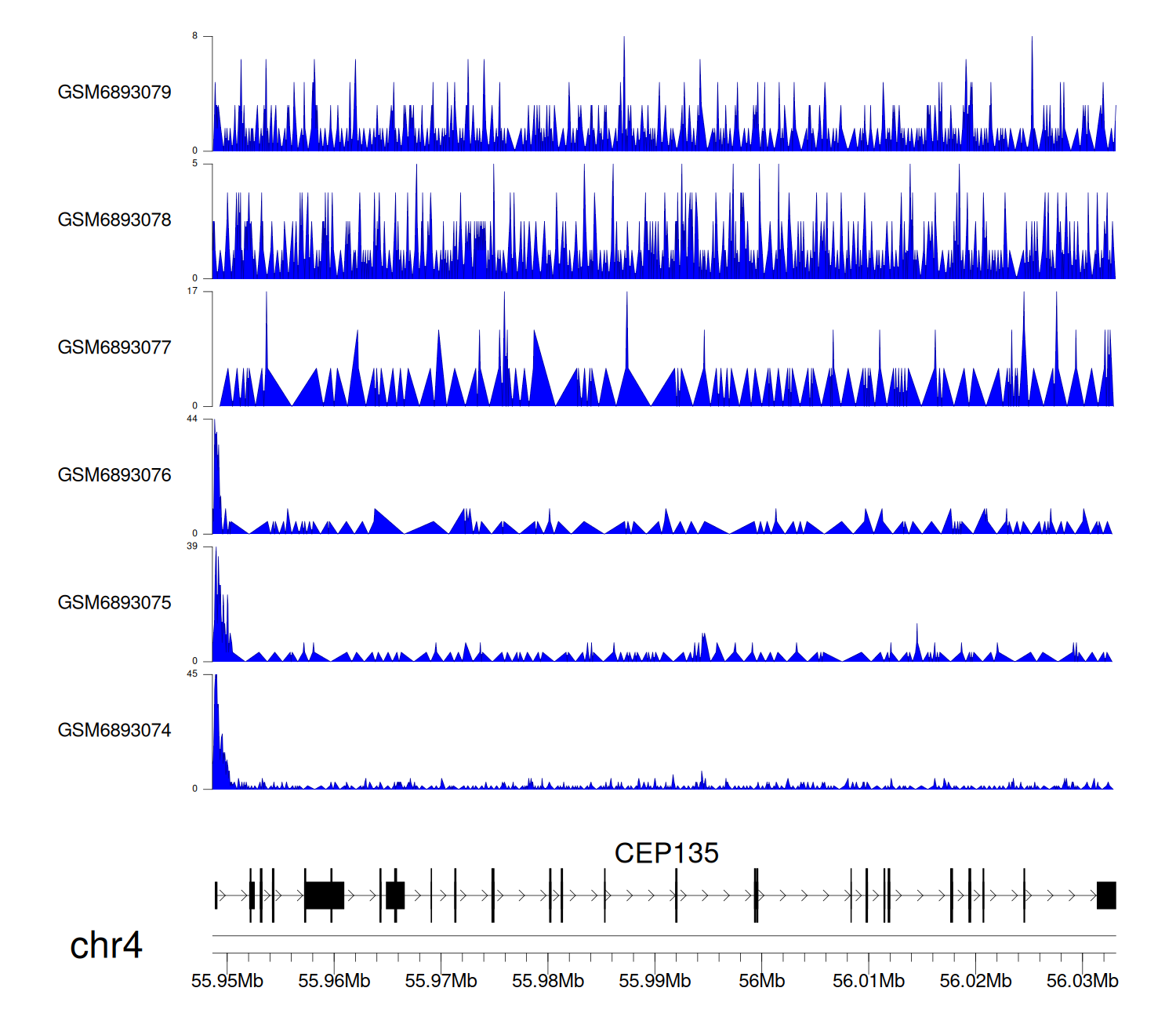
Task: Select the 56.02Mb axis label
Action: click(x=975, y=981)
